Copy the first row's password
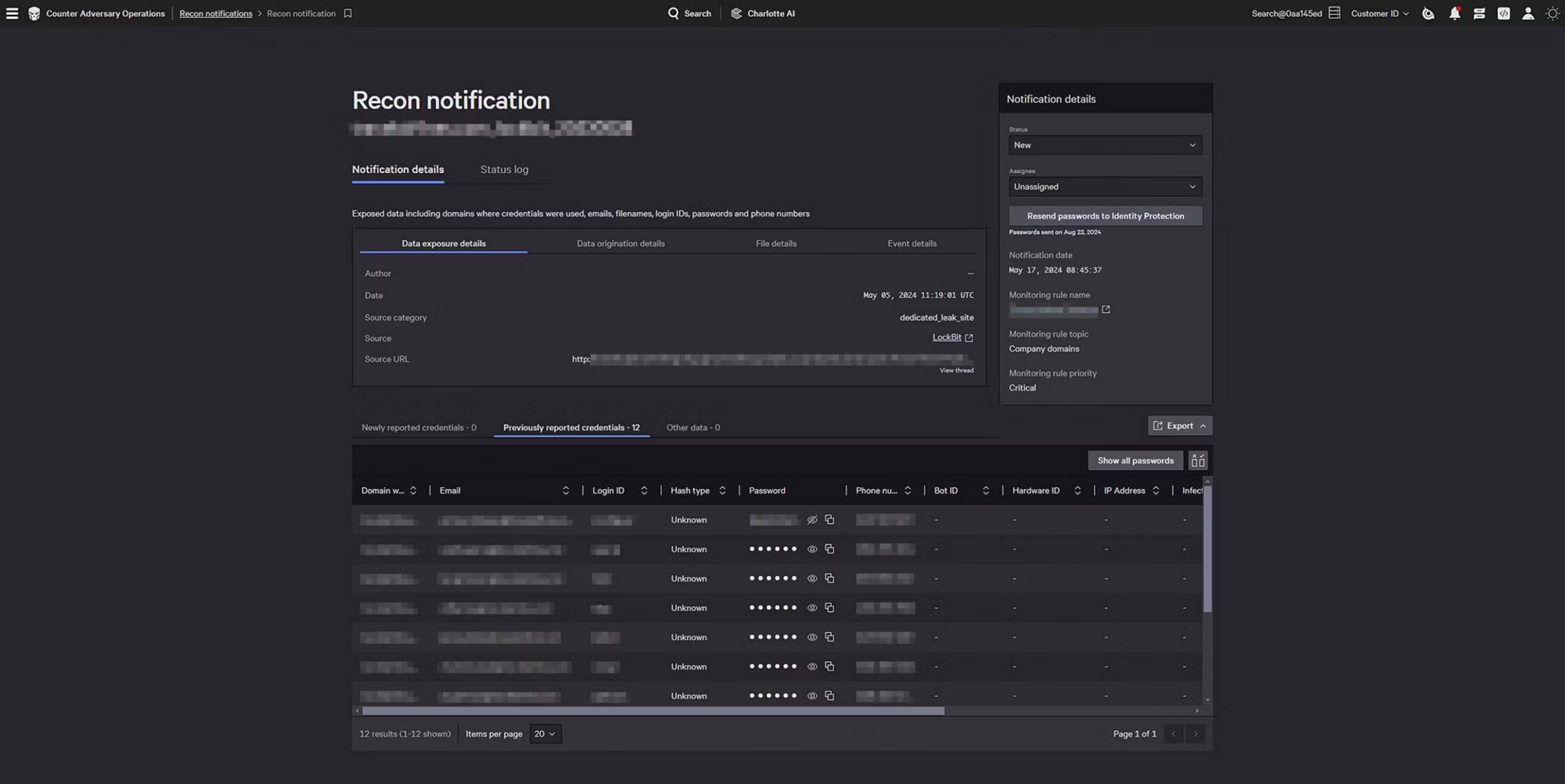 [x=829, y=520]
